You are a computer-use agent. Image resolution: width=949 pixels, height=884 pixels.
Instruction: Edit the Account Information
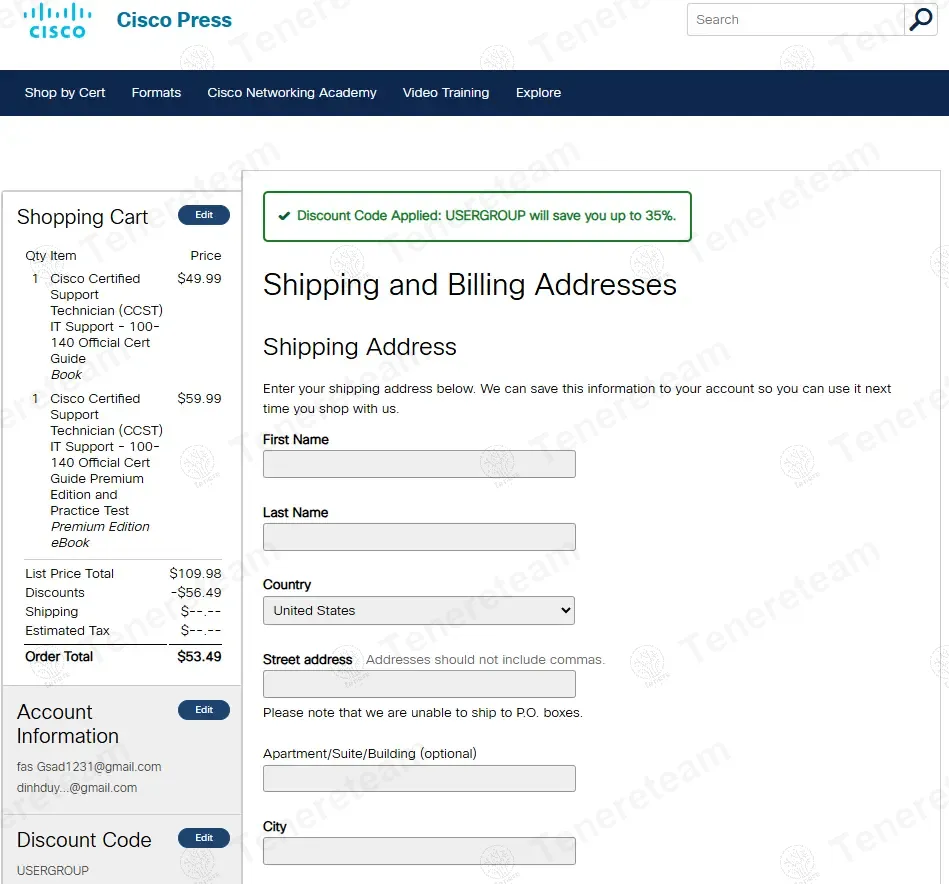(204, 710)
